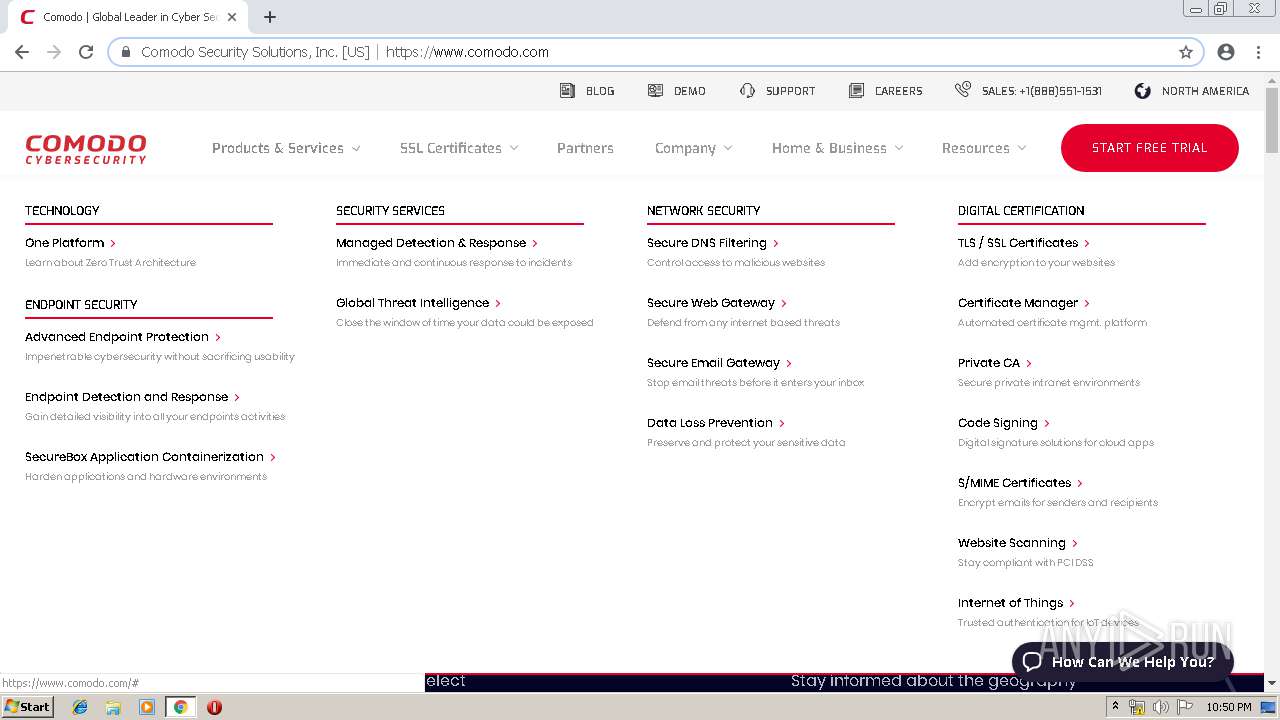Viewport: 1280px width, 720px height.
Task: Open a new browser tab
Action: 270,17
